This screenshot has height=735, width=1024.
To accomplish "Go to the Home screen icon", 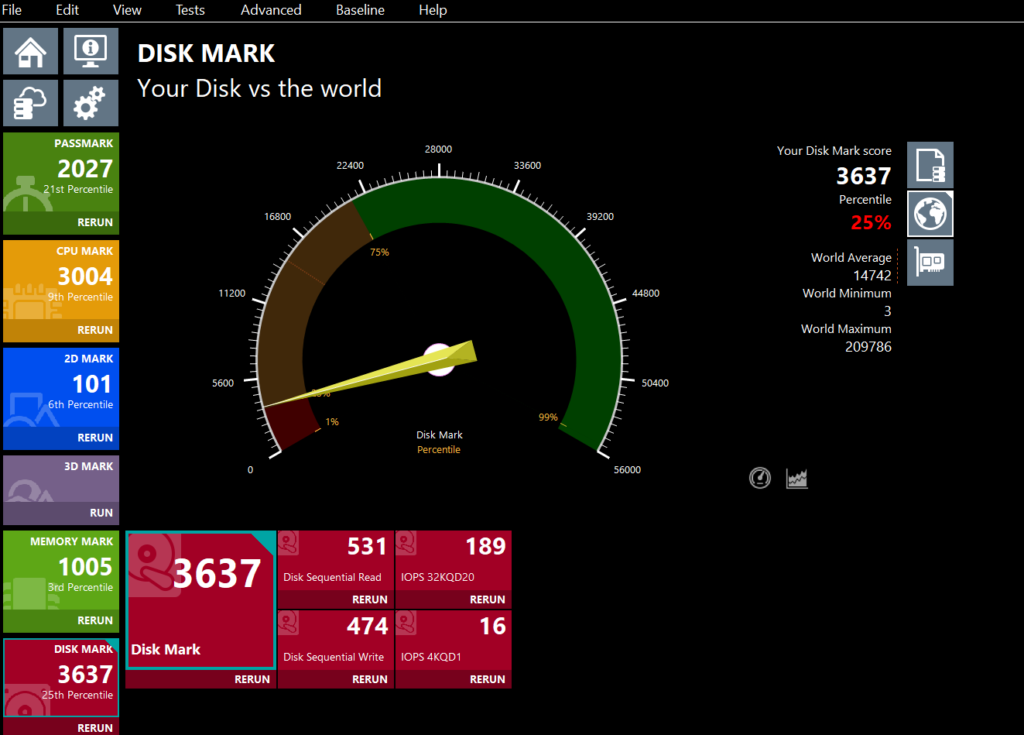I will point(30,51).
